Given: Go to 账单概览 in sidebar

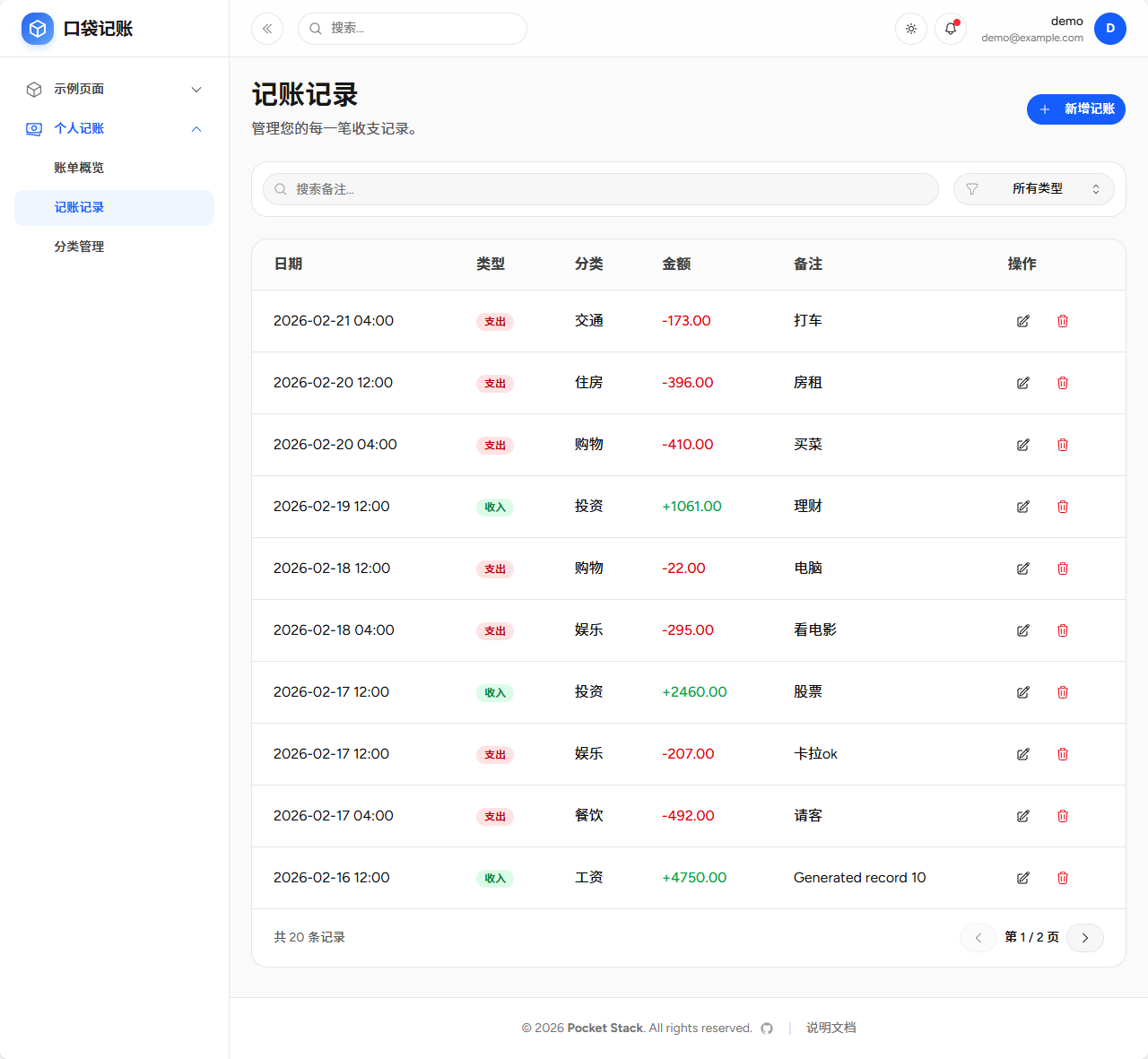Looking at the screenshot, I should pos(79,169).
